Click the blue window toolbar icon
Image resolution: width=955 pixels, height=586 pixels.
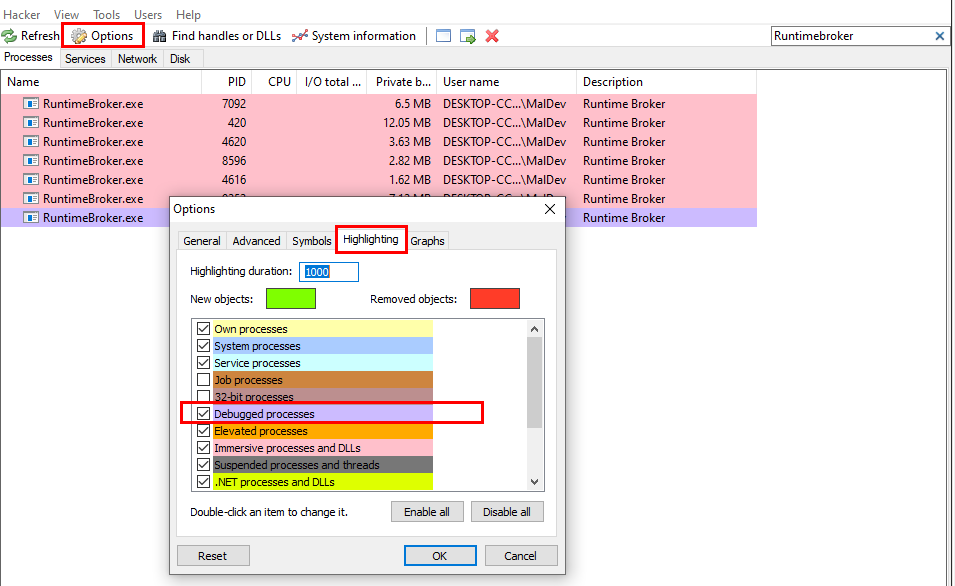pyautogui.click(x=443, y=37)
